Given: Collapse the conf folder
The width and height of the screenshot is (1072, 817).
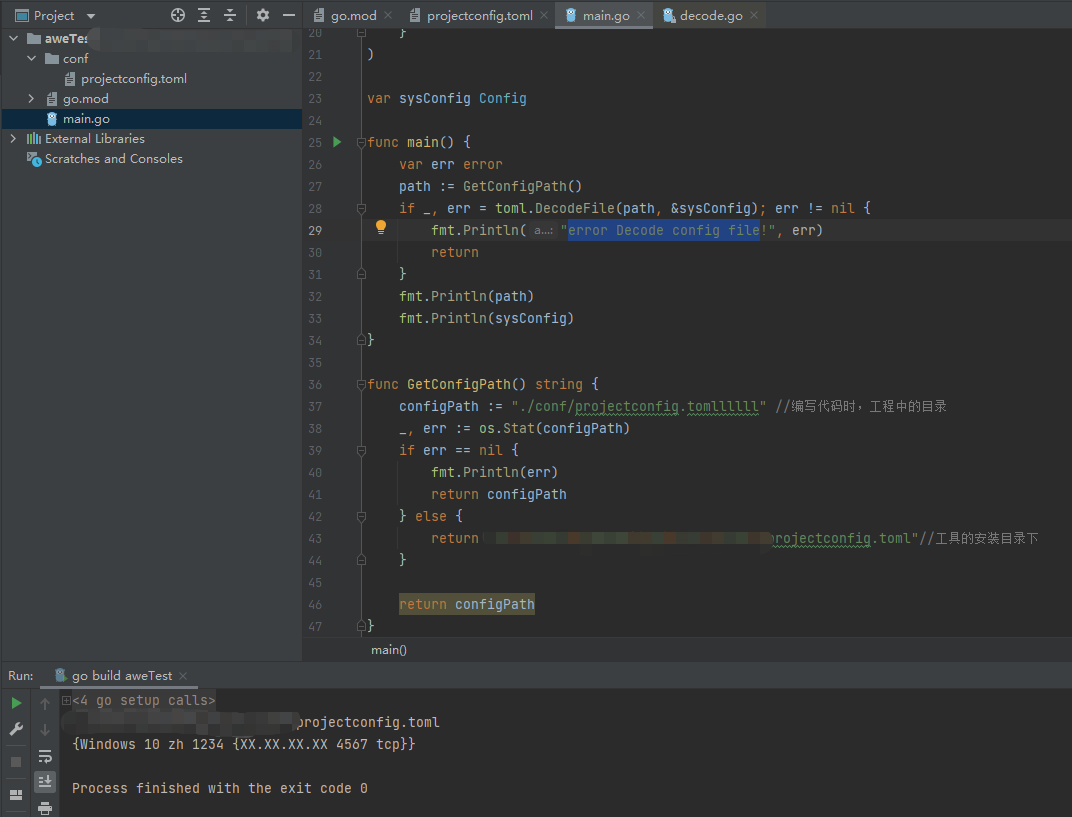Looking at the screenshot, I should (x=30, y=57).
